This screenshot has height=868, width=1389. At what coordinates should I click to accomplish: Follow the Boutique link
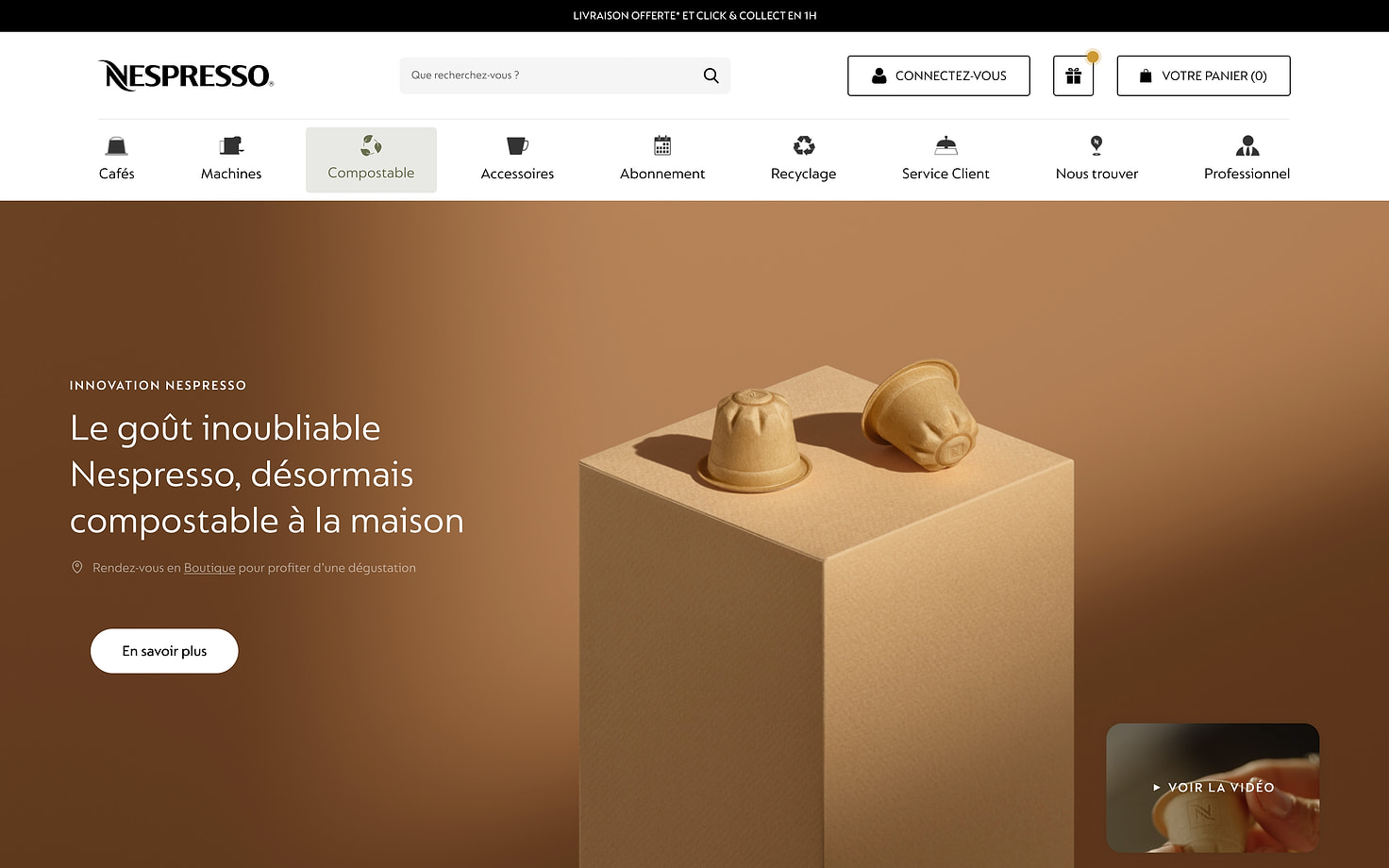coord(209,568)
